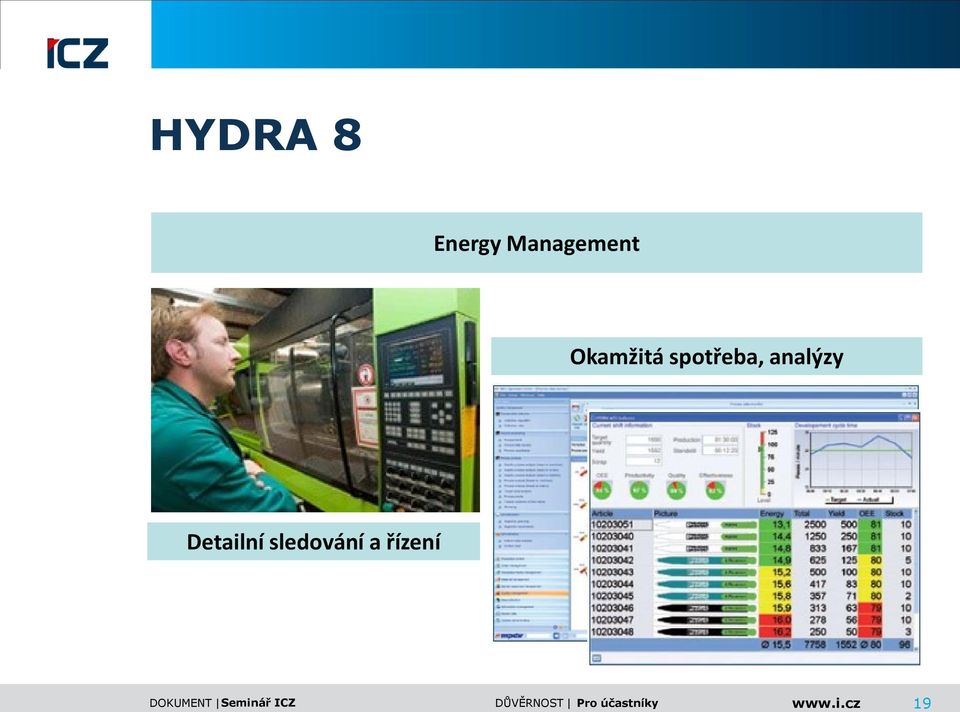Click the Target quantity input field
Screen dimensions: 960x712
point(643,440)
